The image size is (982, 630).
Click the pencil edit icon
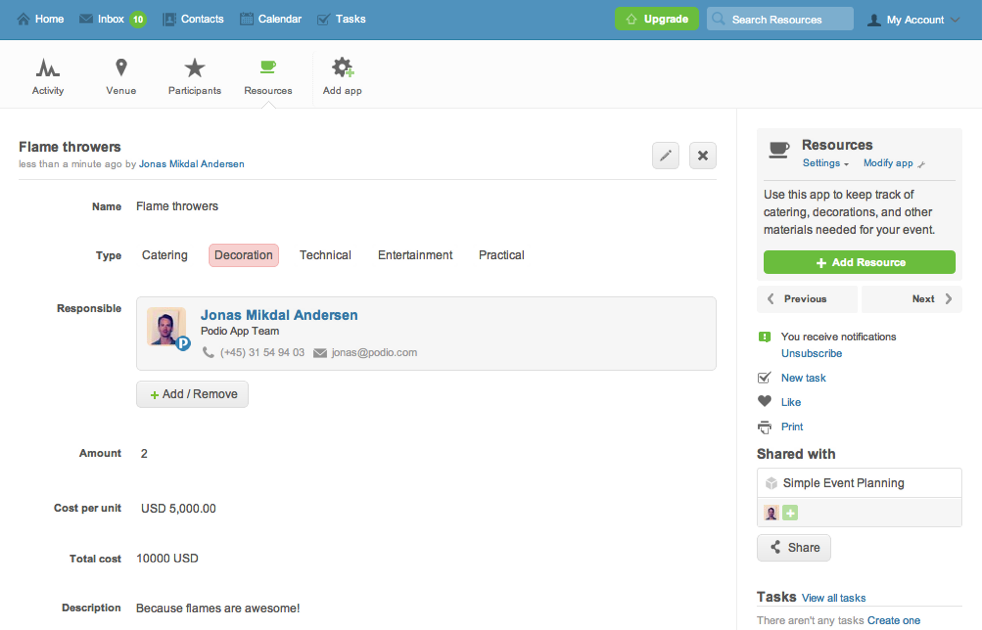[x=665, y=155]
